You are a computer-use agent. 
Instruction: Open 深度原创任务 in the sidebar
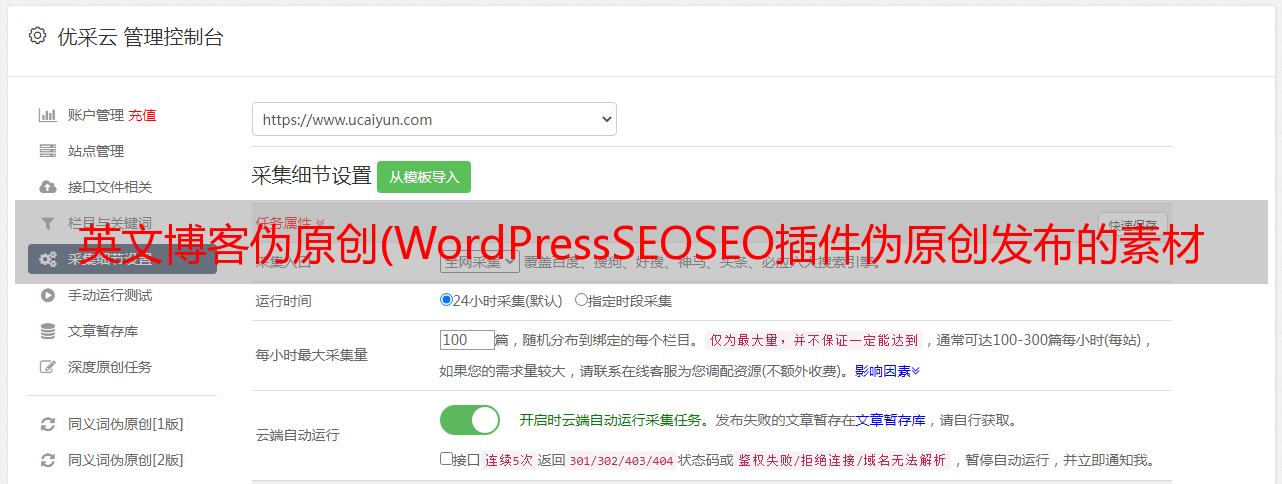click(110, 367)
